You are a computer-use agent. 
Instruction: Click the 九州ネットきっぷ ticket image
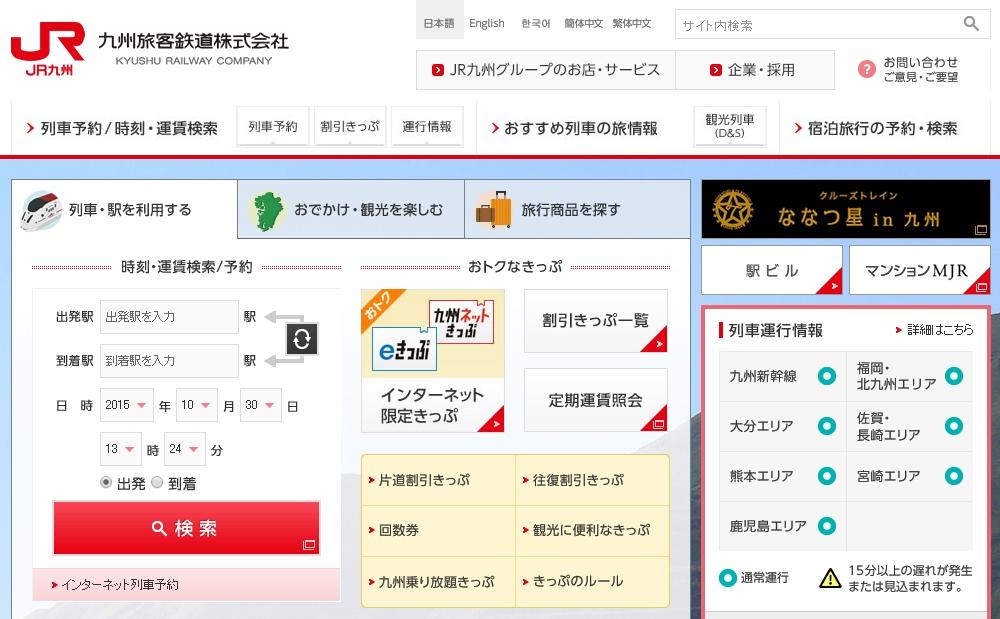point(461,322)
